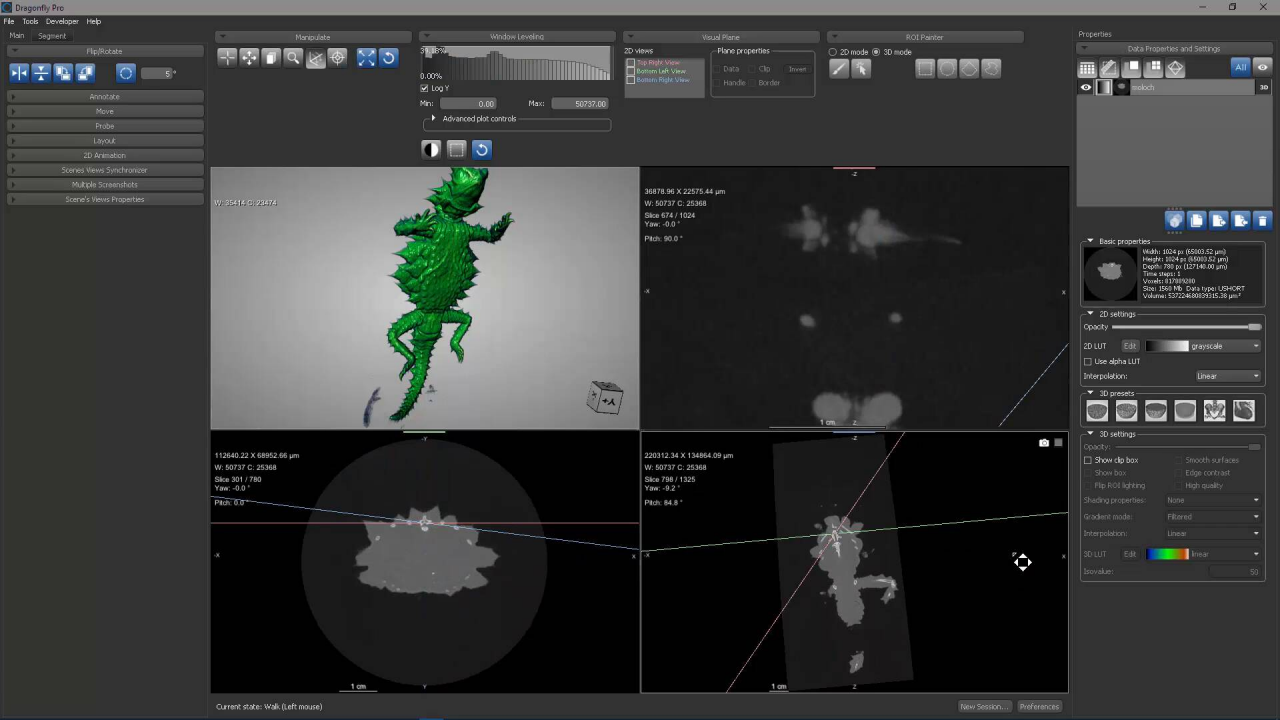Screen dimensions: 1280x720
Task: Expand Advanced plot controls
Action: tap(433, 118)
